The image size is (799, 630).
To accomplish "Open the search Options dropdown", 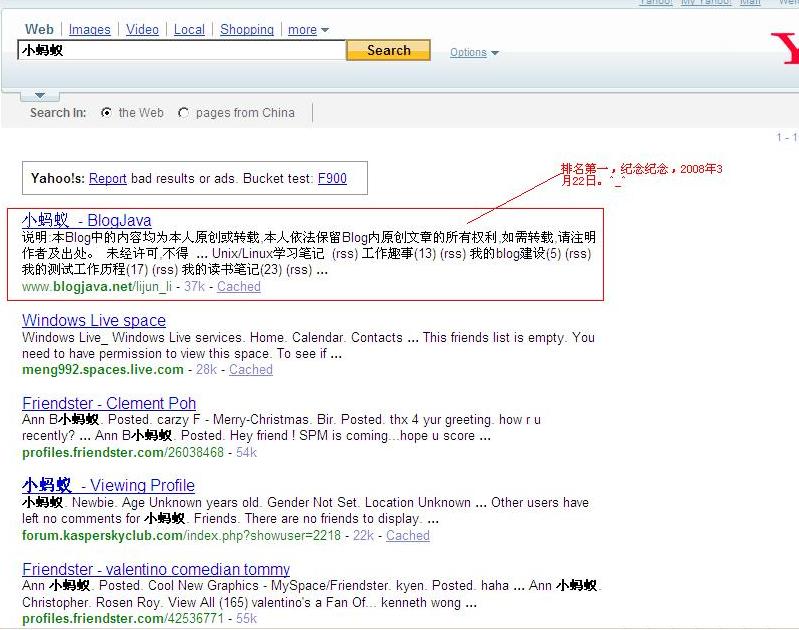I will [x=474, y=52].
